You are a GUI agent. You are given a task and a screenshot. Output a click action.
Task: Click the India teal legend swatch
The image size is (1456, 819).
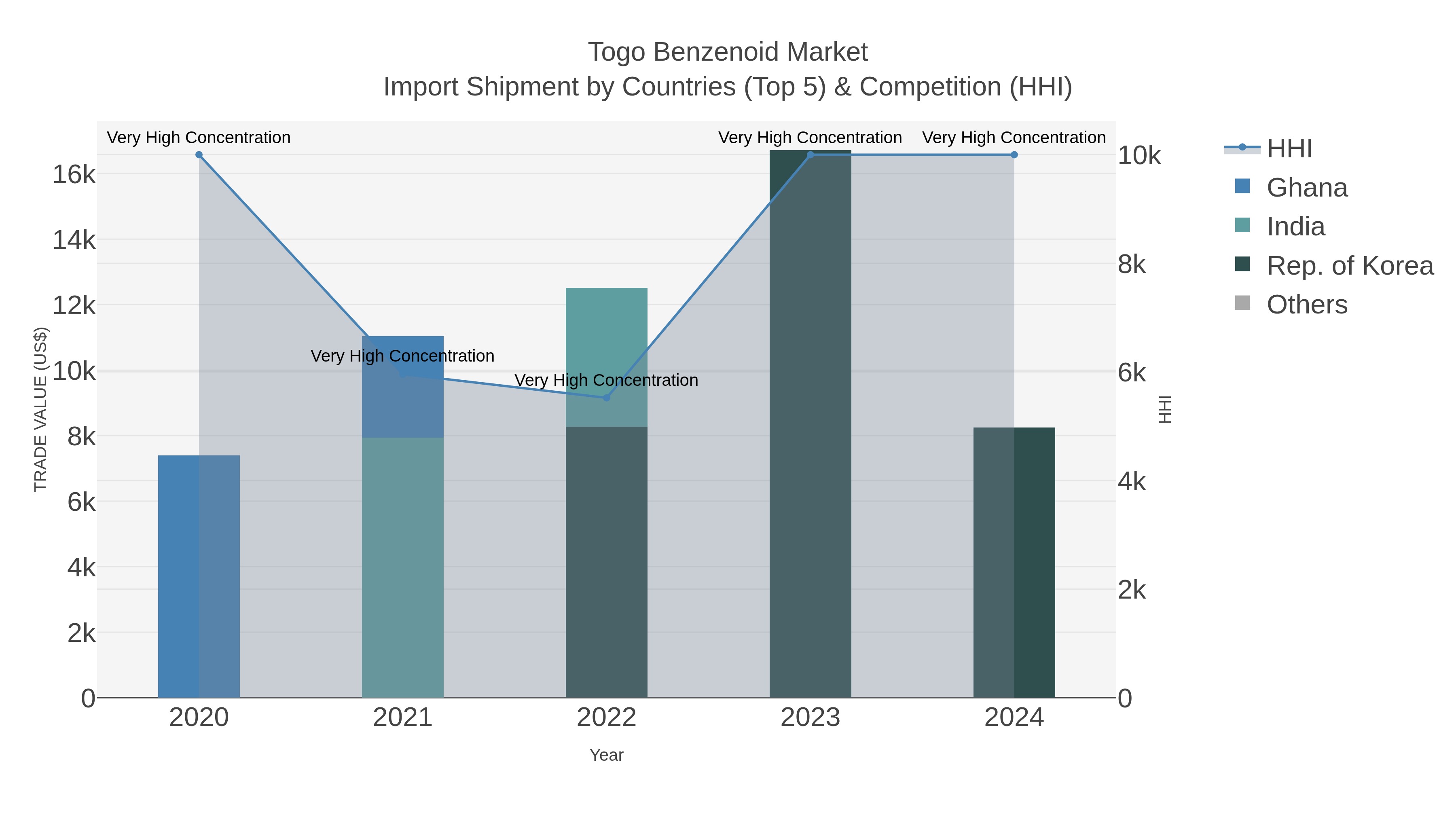(x=1242, y=225)
